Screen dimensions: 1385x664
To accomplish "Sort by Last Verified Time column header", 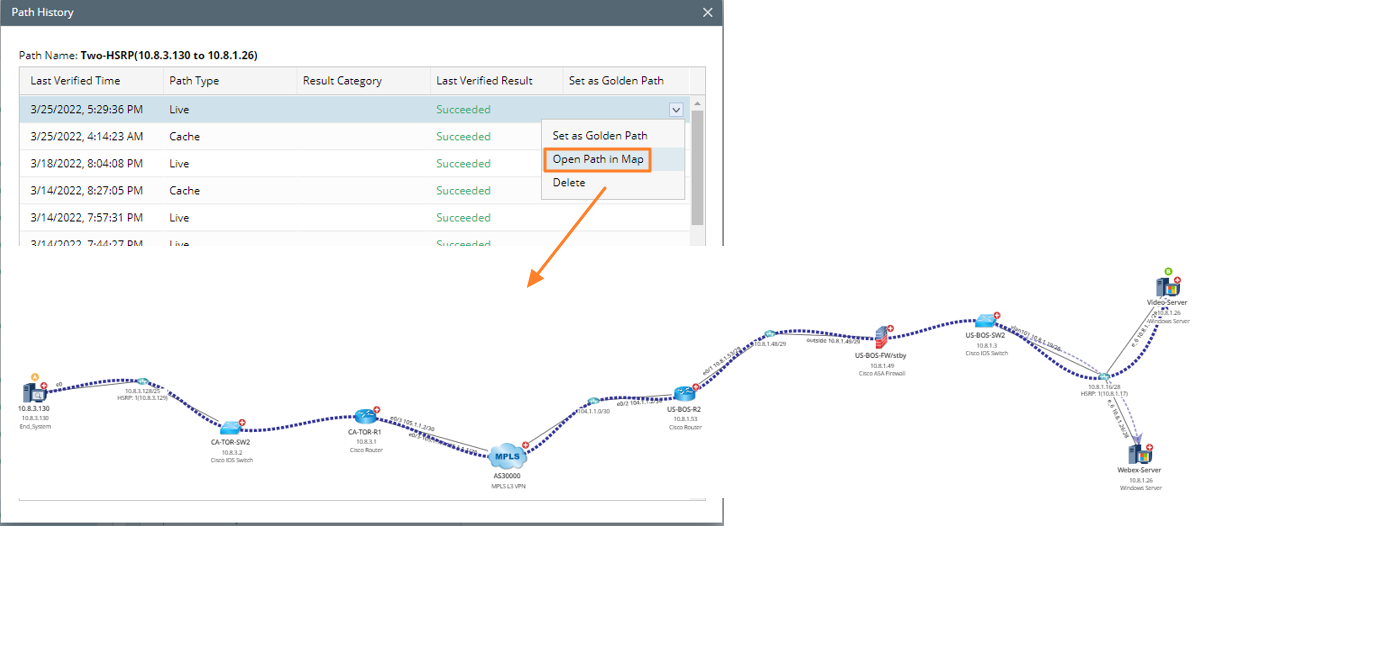I will point(75,81).
